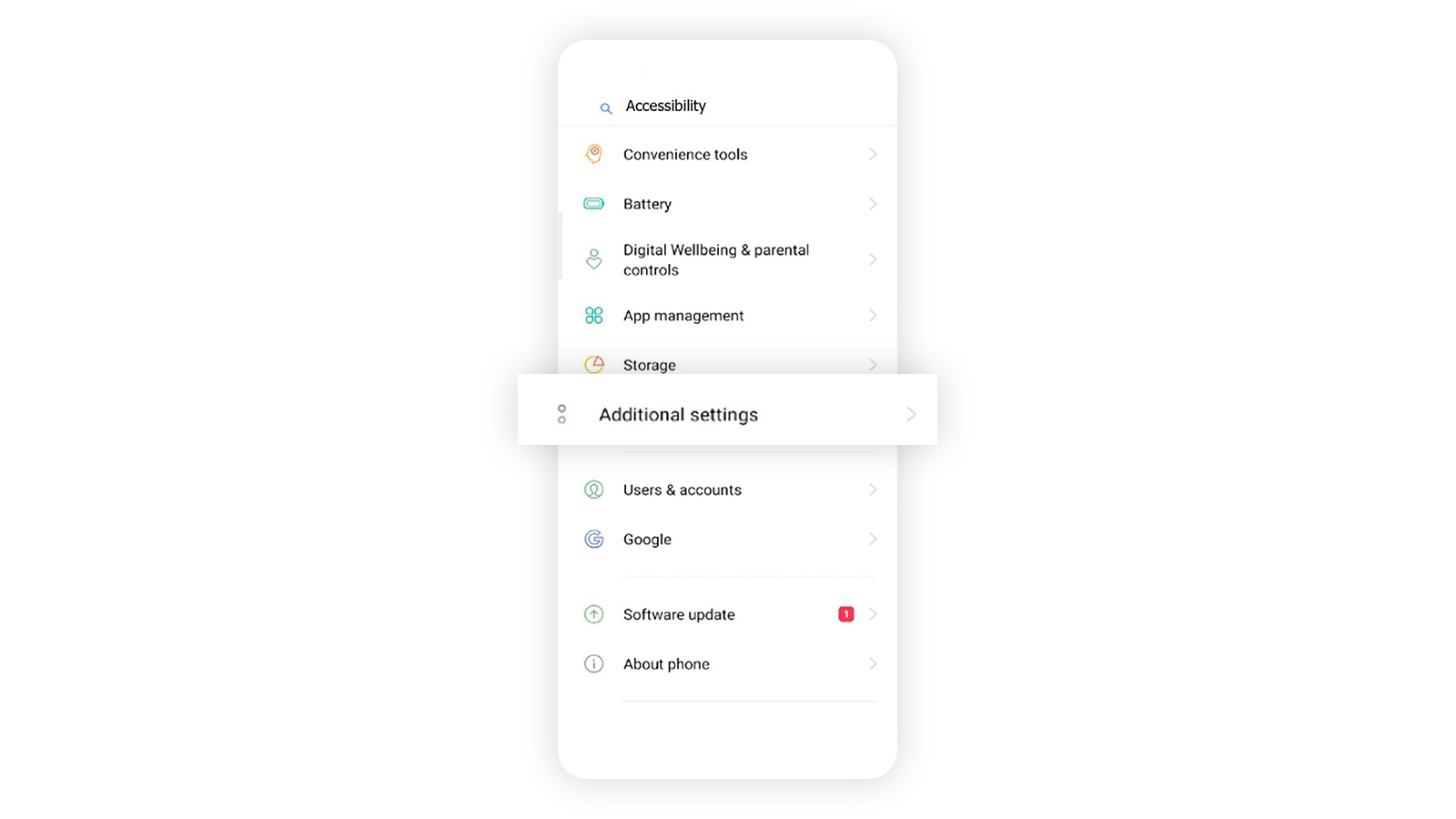Open Convenience tools via its head icon
The image size is (1456, 819).
[593, 154]
